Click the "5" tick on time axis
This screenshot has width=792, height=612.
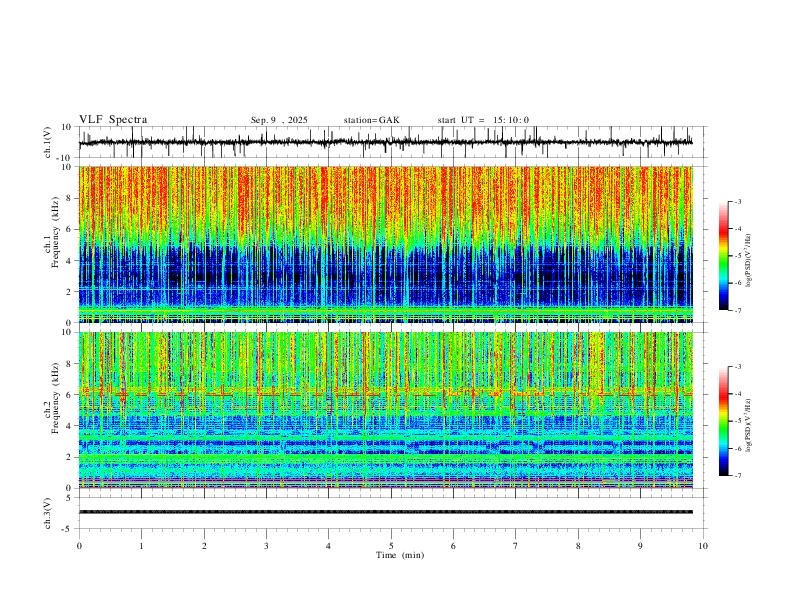point(391,546)
